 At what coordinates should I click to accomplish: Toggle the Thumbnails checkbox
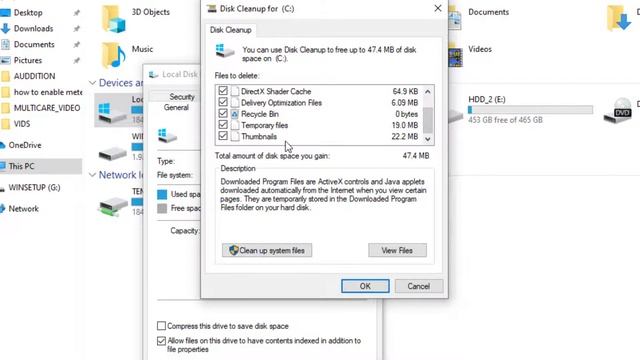tap(223, 136)
